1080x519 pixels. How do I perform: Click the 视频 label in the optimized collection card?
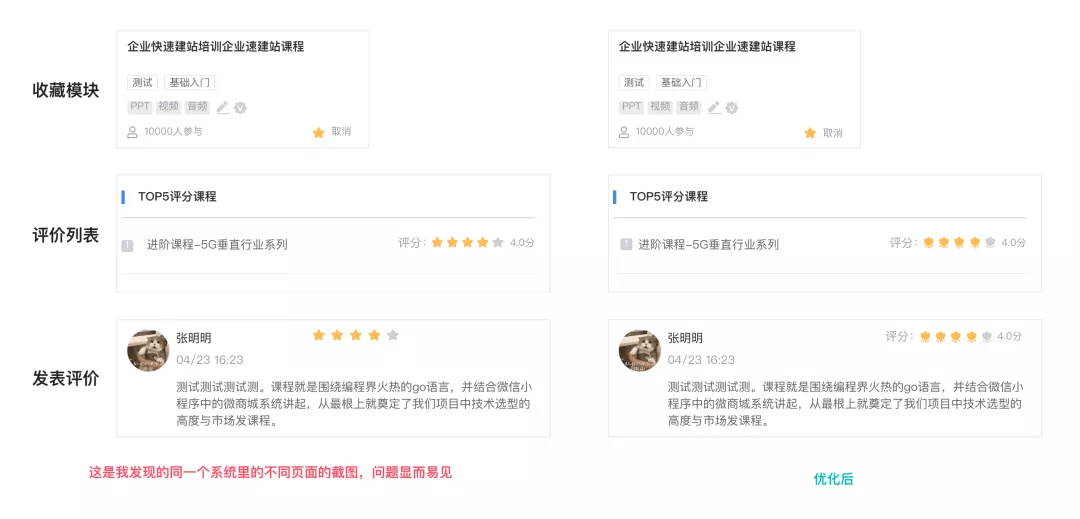pyautogui.click(x=660, y=107)
